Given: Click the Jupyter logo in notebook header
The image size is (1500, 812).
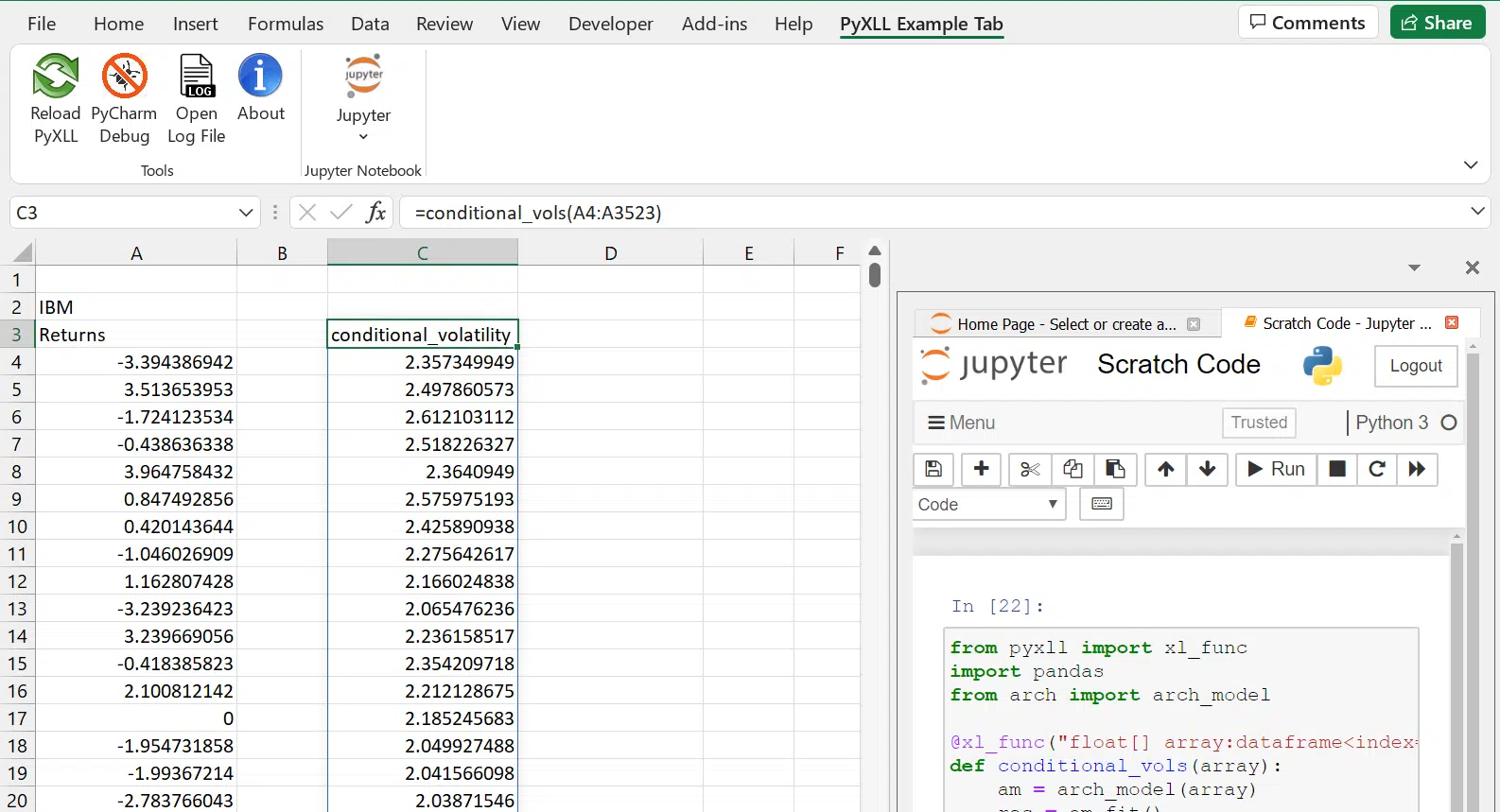Looking at the screenshot, I should click(x=993, y=365).
